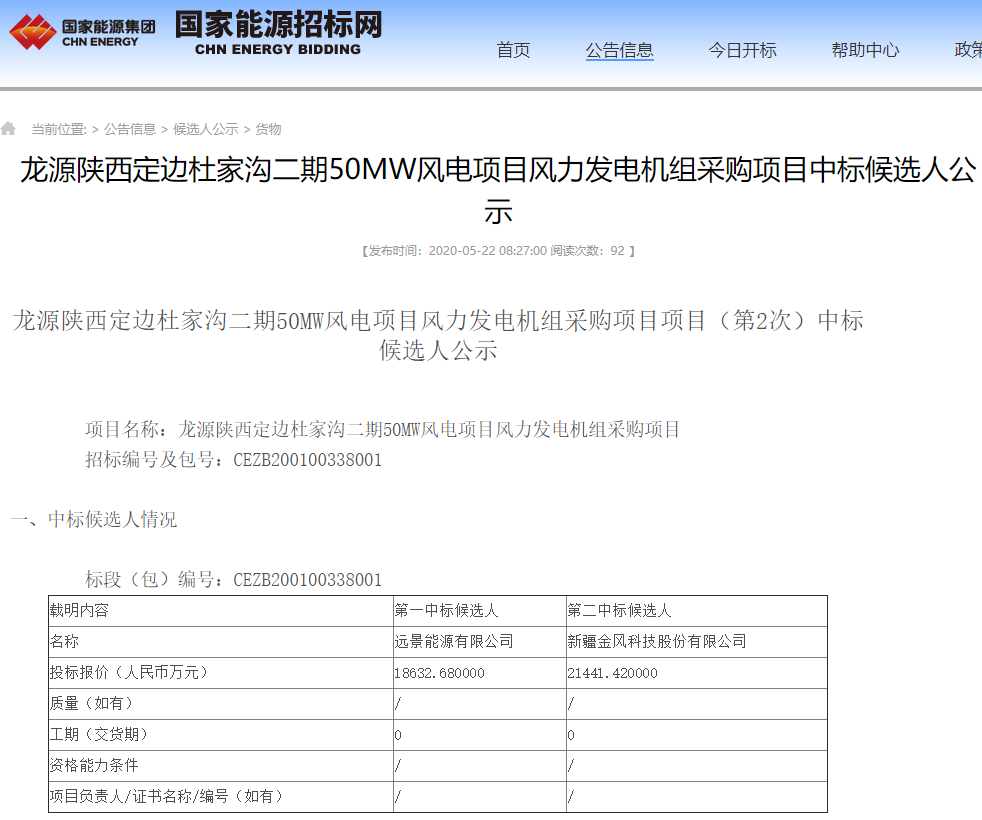Click the 远景能源有限公司 cell
This screenshot has height=820, width=982.
pos(480,641)
